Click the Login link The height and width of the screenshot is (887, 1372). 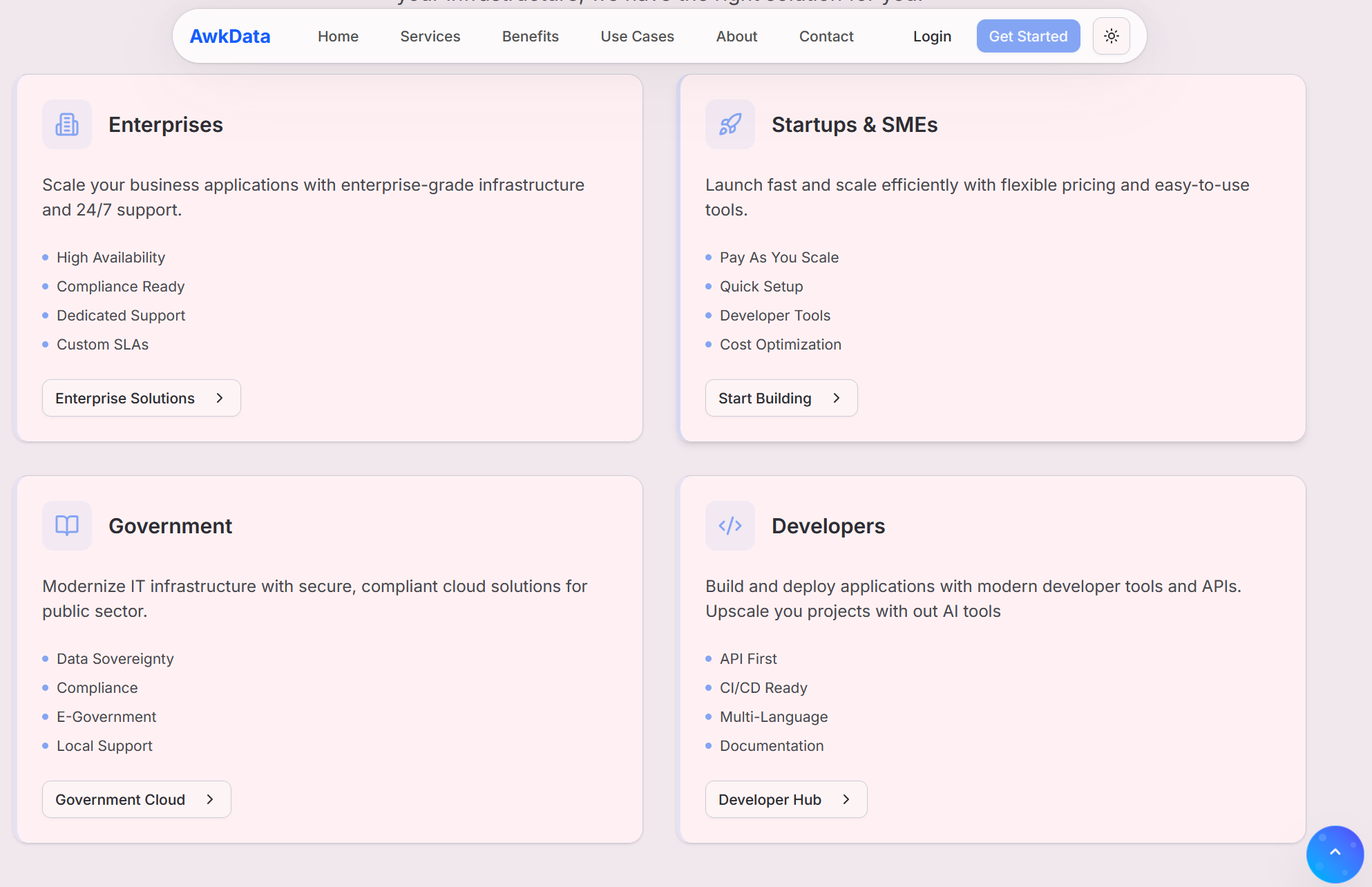932,36
